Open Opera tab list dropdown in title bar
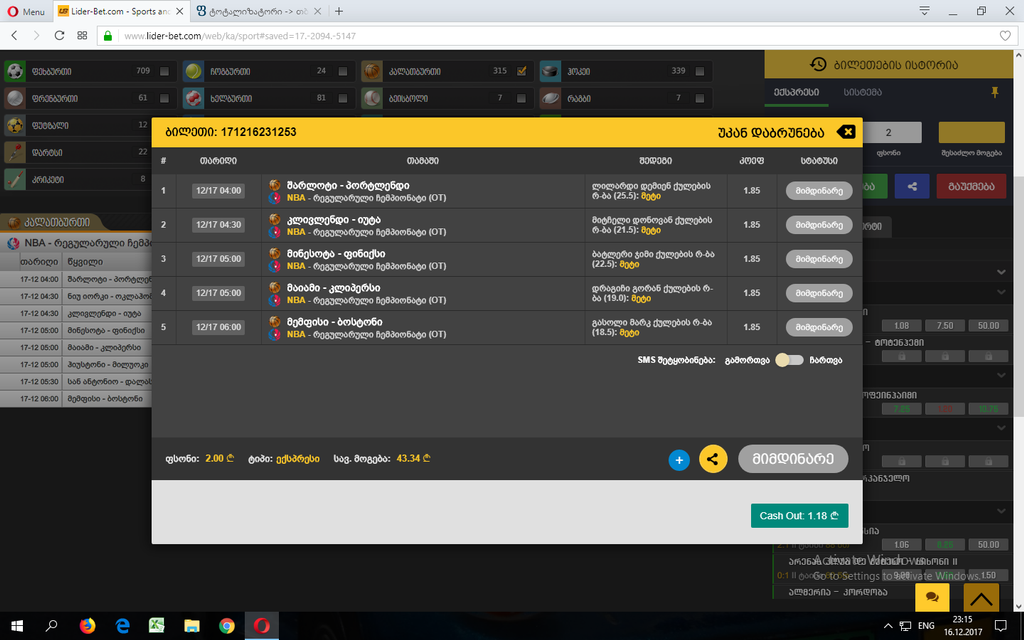This screenshot has width=1024, height=640. click(924, 11)
